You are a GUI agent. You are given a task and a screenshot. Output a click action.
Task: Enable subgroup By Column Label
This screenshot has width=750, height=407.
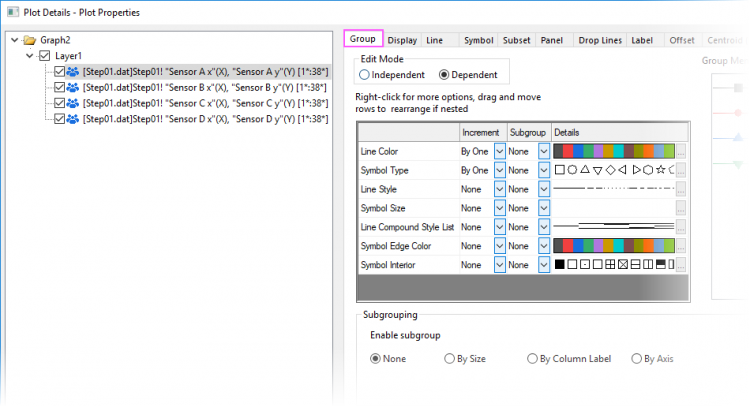pos(533,359)
